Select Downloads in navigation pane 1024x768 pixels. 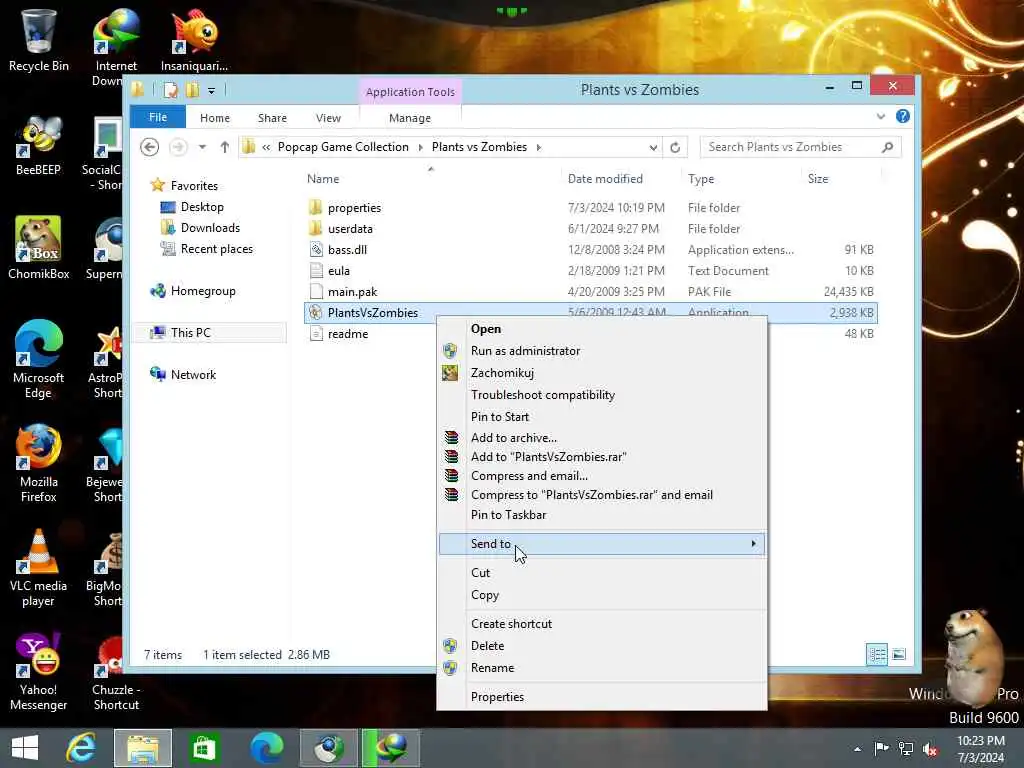(210, 228)
